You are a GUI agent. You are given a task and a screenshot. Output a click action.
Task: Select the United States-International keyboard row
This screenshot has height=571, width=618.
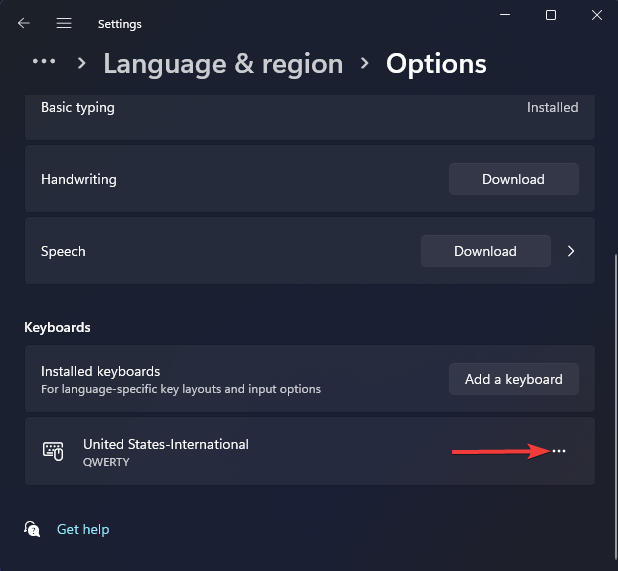point(310,451)
